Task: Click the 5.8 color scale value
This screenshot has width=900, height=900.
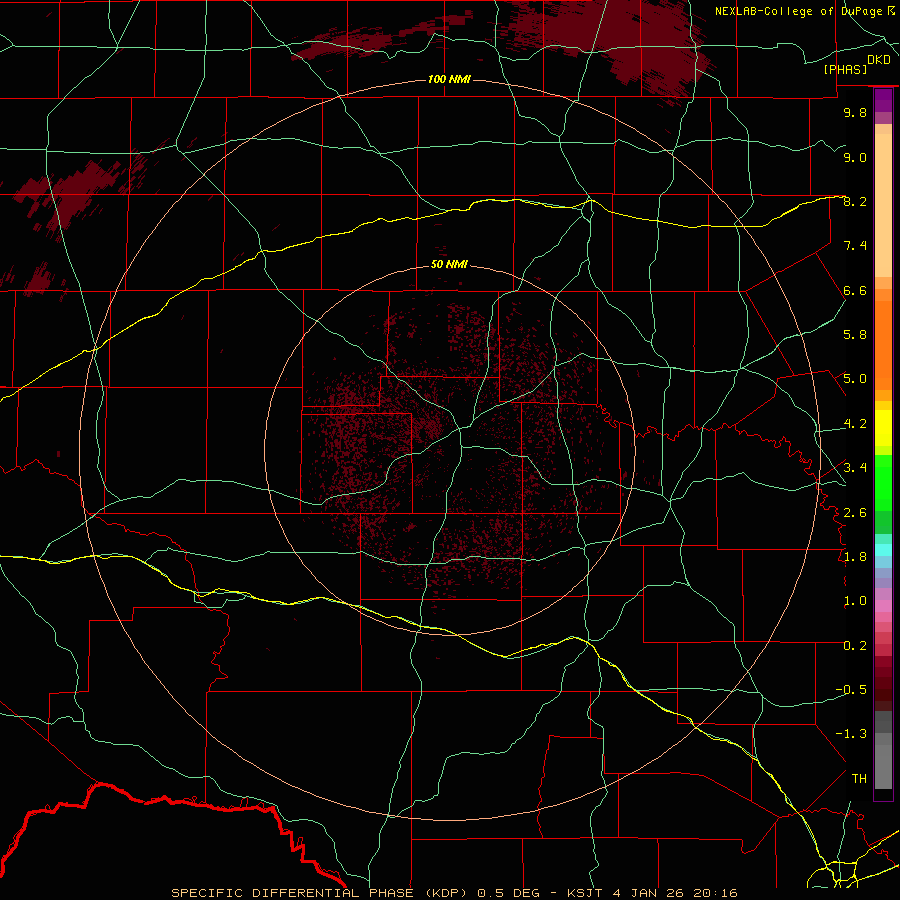Action: [x=855, y=335]
